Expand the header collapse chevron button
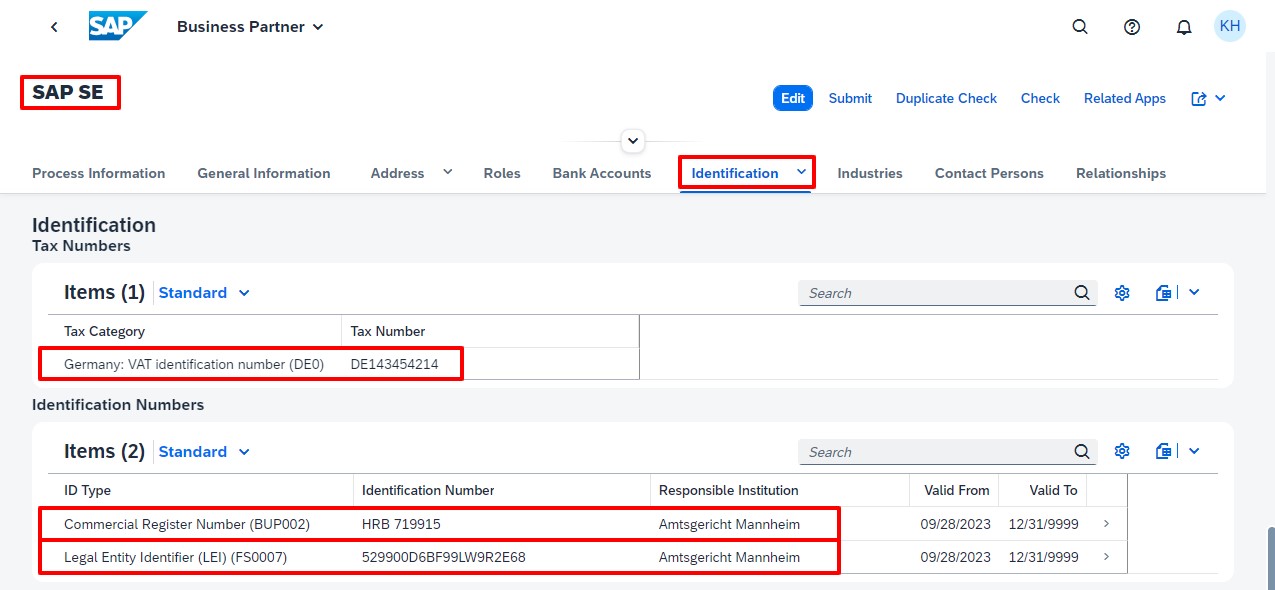This screenshot has height=590, width=1275. pos(633,141)
